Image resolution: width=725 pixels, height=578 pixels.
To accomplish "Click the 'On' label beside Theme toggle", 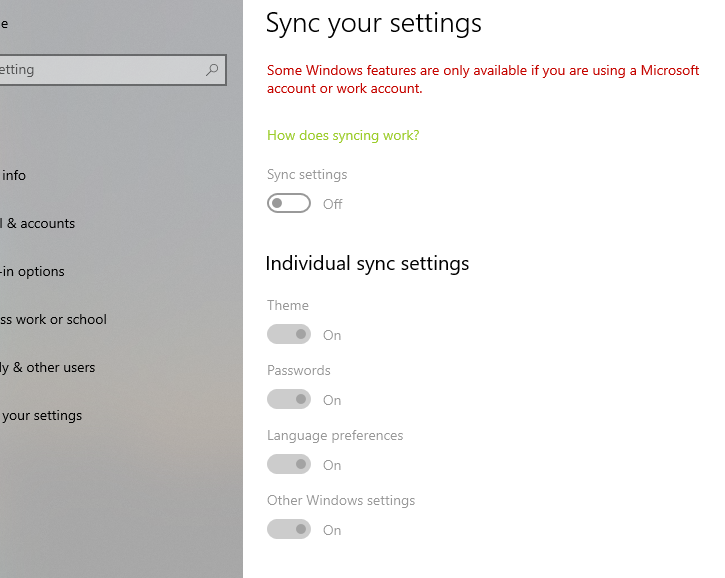I will tap(332, 335).
